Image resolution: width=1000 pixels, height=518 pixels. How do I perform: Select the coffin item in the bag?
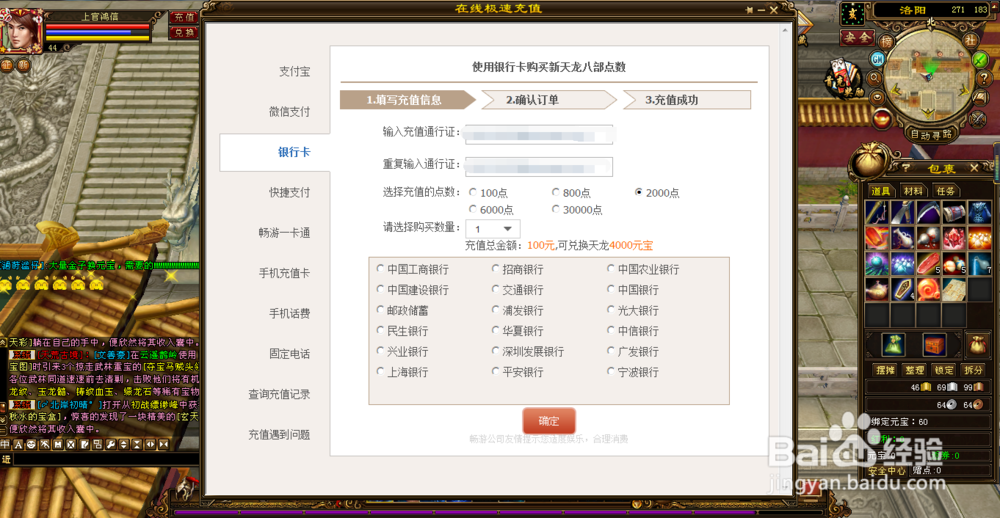click(x=902, y=289)
